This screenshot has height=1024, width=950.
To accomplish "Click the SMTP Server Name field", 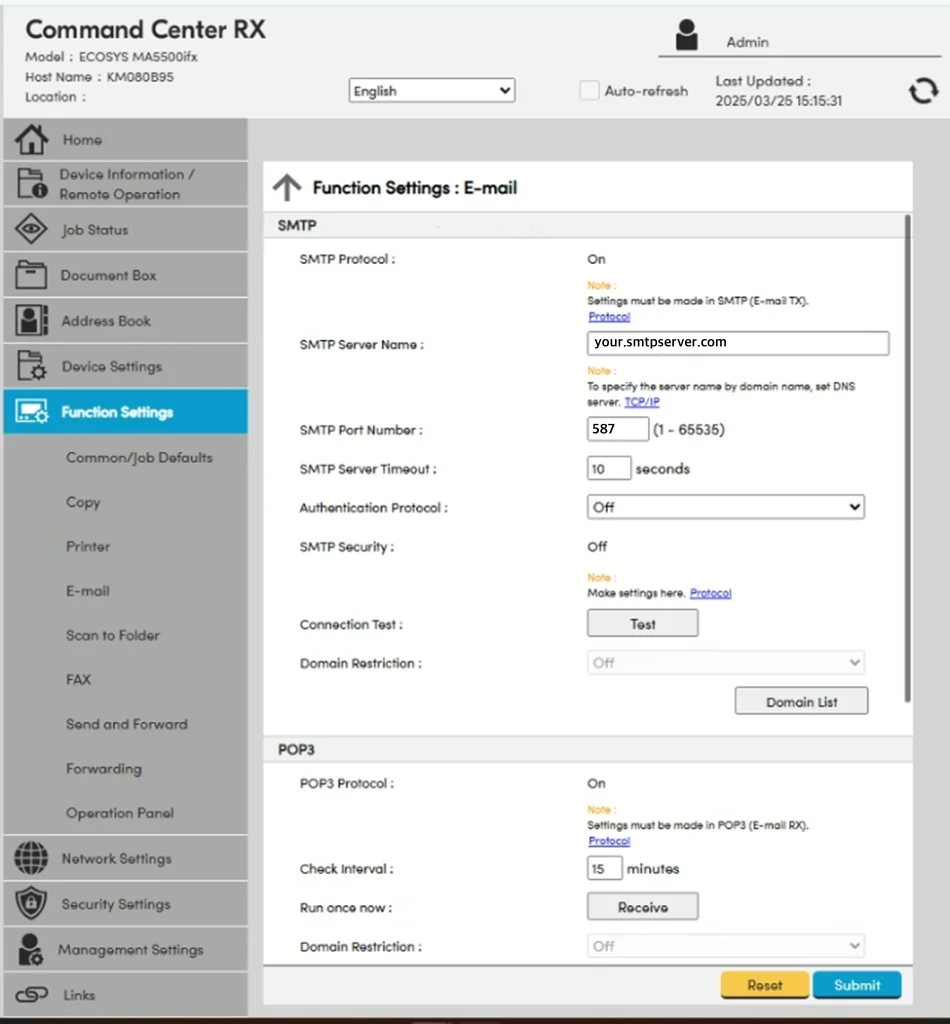I will pyautogui.click(x=737, y=343).
